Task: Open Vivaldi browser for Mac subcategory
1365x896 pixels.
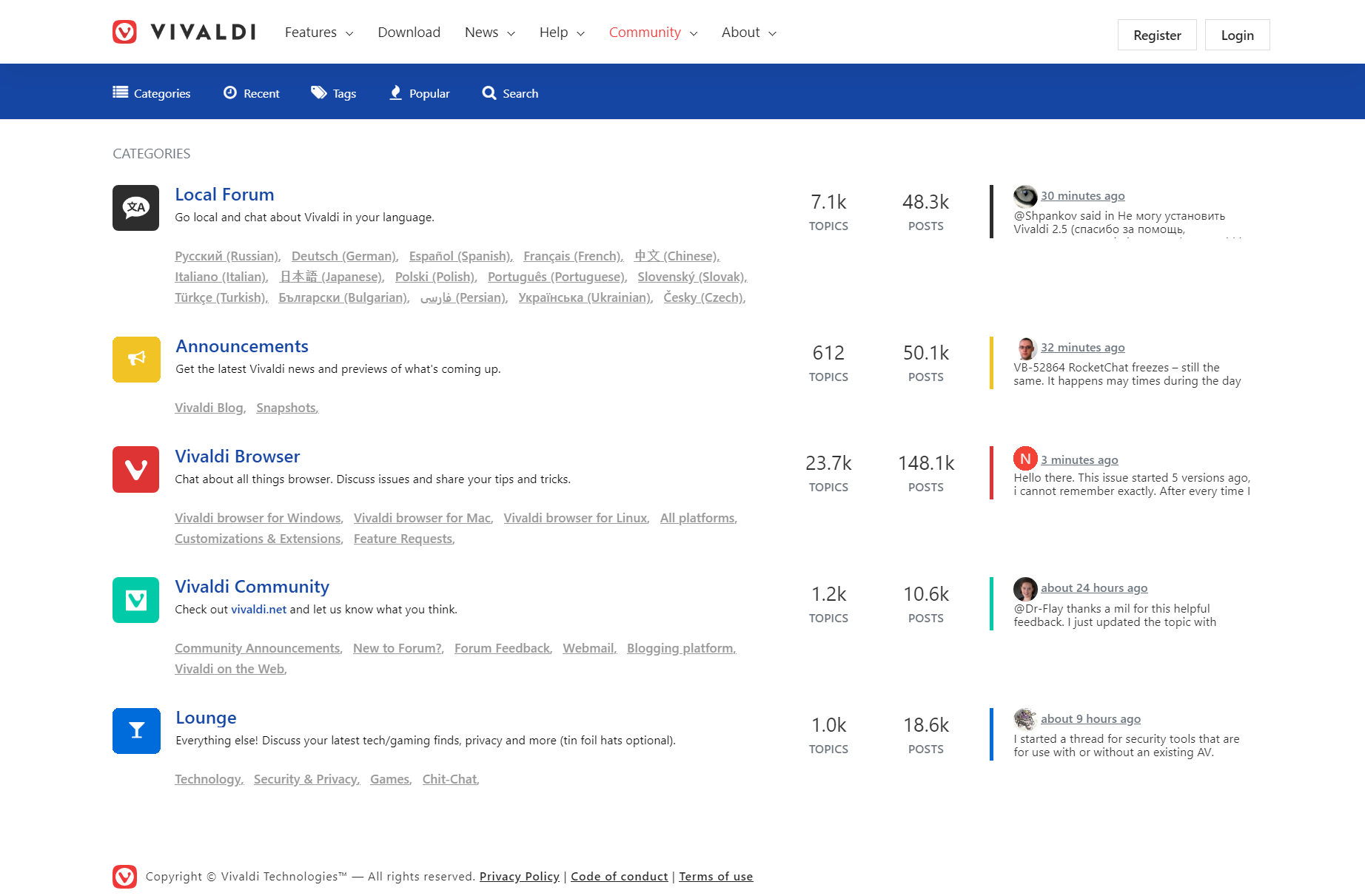Action: (423, 518)
